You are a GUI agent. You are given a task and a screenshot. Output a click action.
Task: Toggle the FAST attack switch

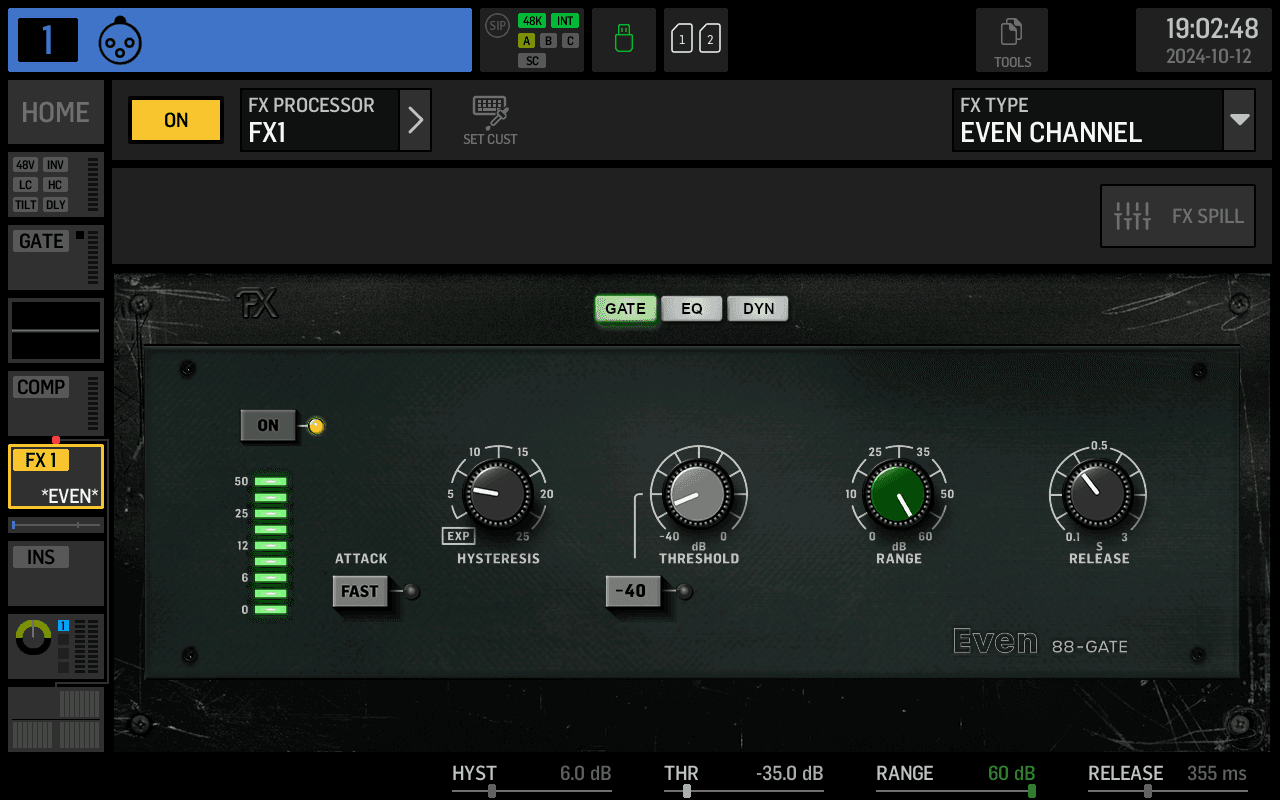tap(360, 591)
